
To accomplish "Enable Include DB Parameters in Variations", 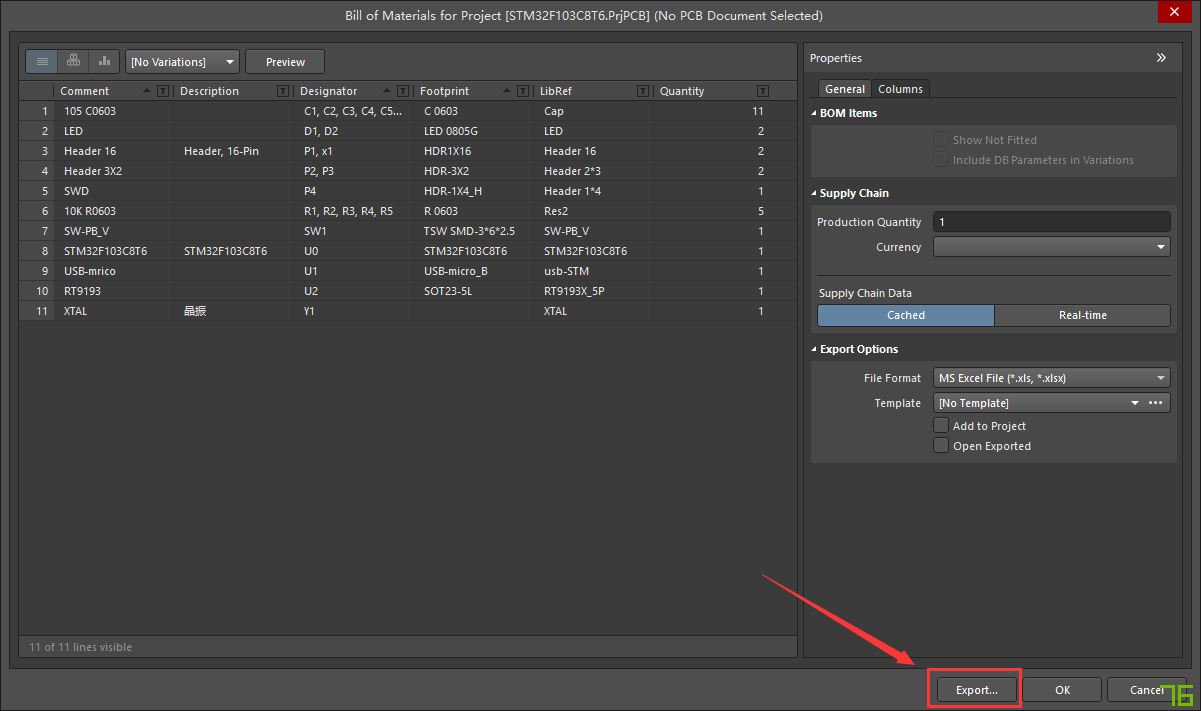I will point(940,160).
